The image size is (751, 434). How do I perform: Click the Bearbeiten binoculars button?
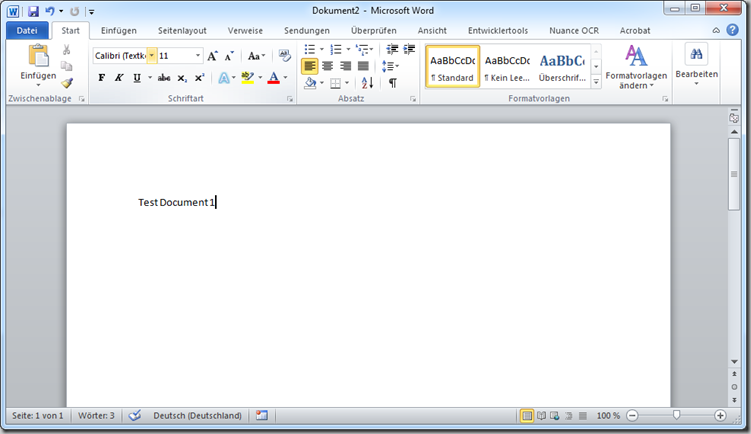click(696, 65)
